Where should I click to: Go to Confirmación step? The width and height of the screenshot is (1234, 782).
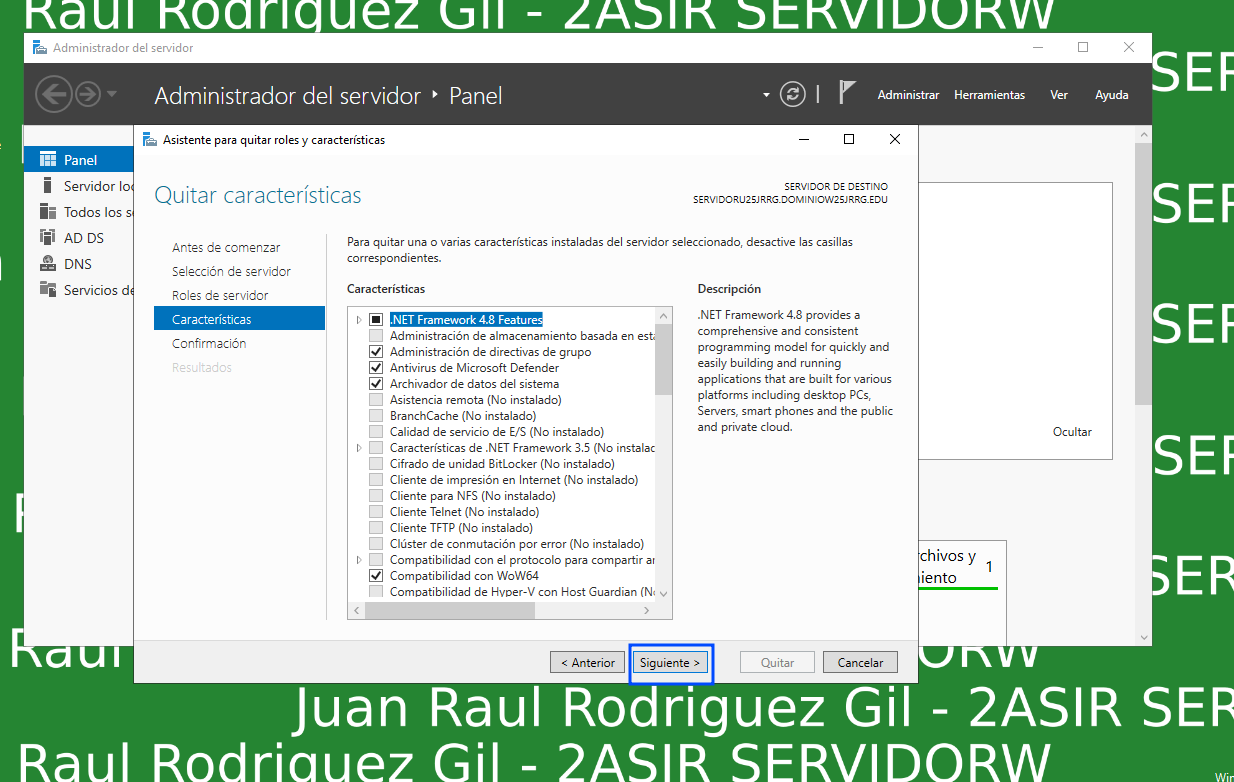click(x=209, y=343)
